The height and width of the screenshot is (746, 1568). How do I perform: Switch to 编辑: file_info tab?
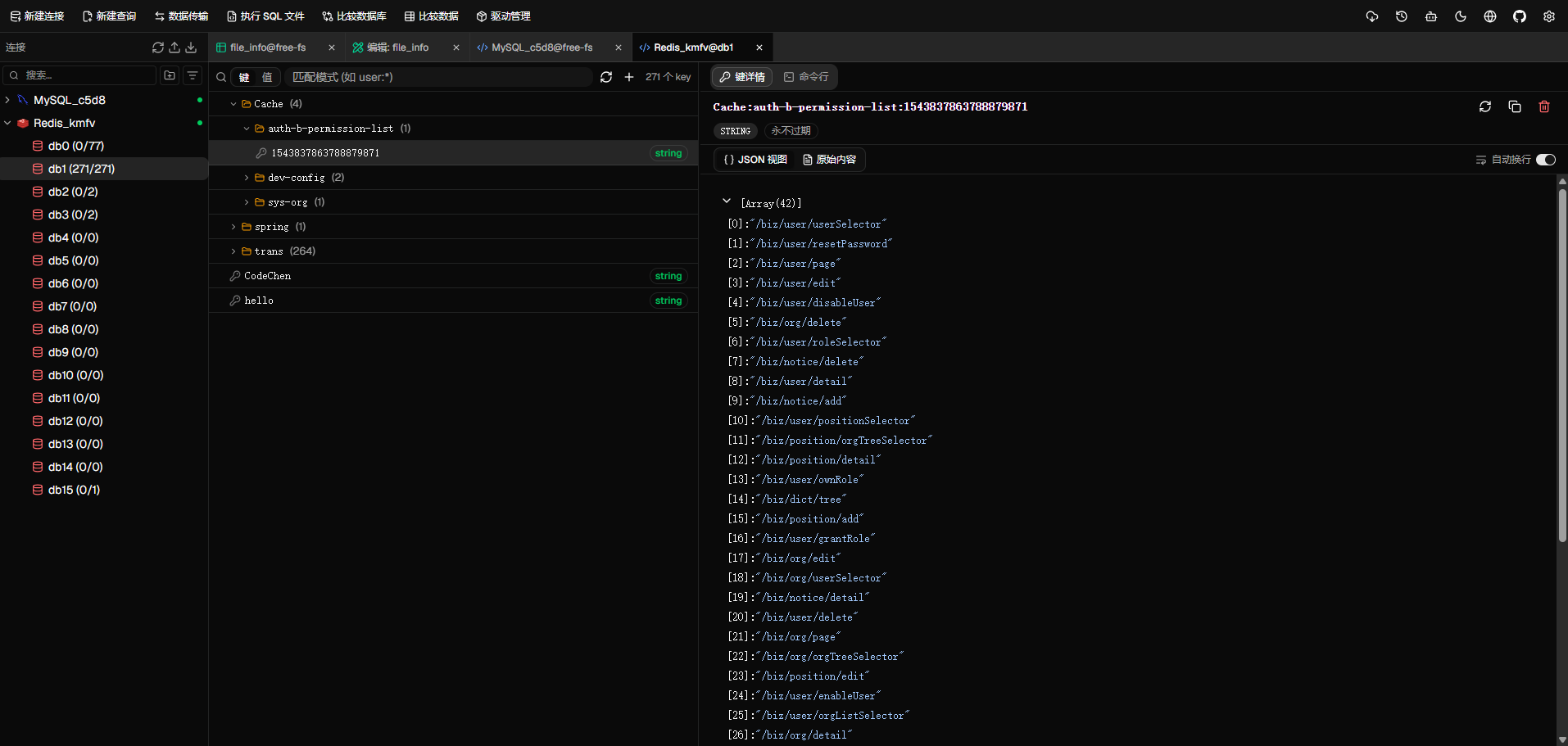397,47
